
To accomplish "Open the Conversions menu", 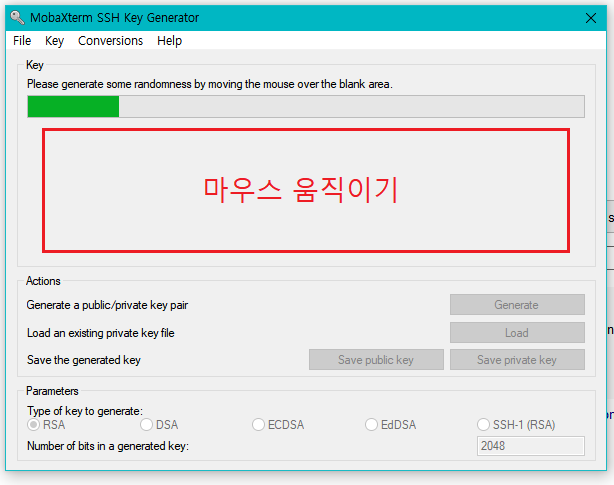I will tap(110, 41).
